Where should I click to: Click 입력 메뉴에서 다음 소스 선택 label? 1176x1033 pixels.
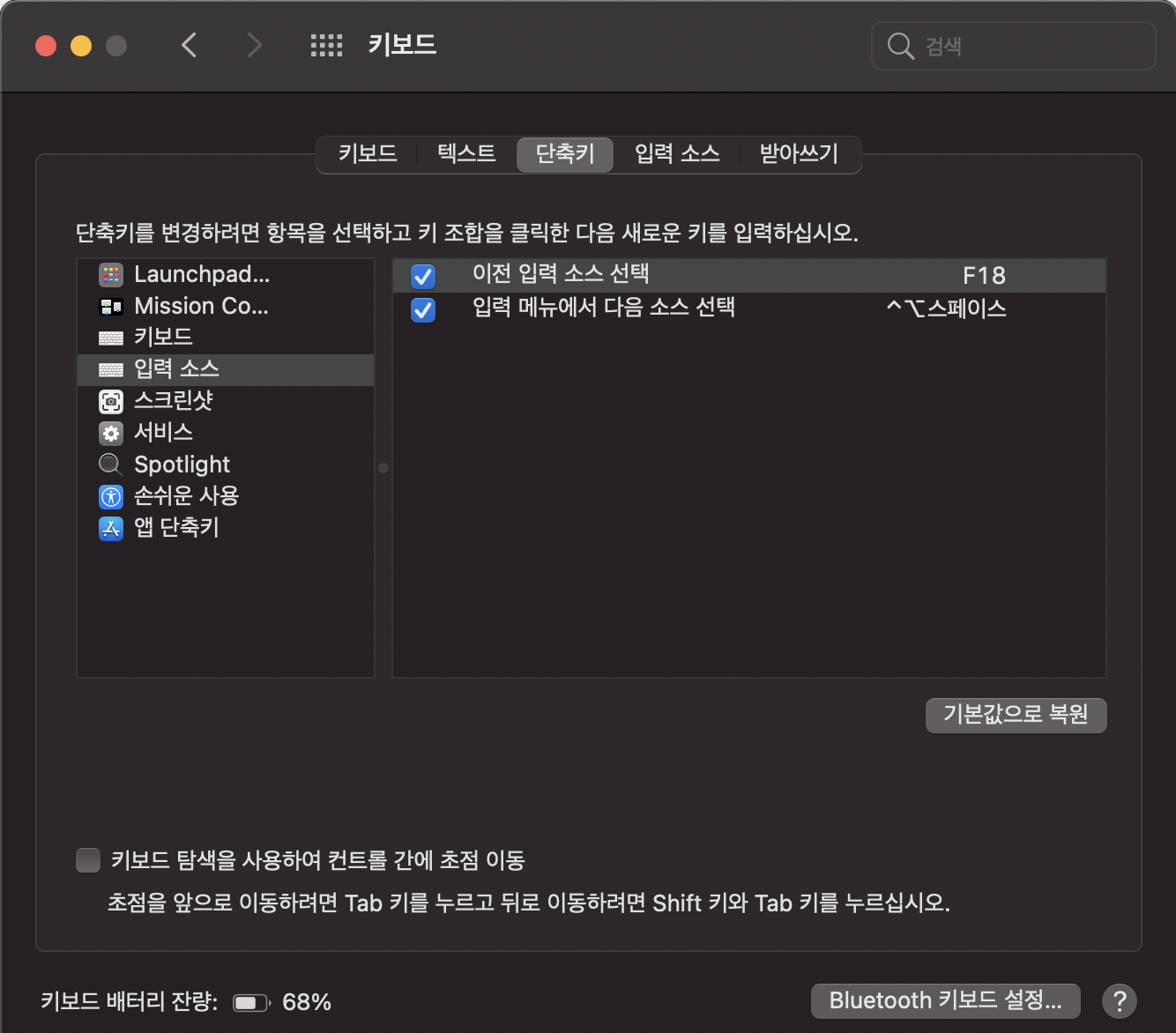(x=604, y=308)
